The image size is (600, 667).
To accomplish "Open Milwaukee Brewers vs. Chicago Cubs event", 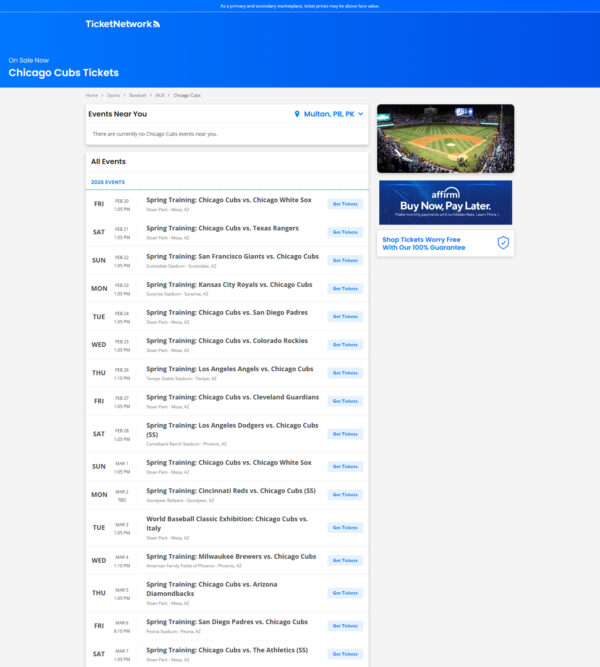I will coord(231,556).
